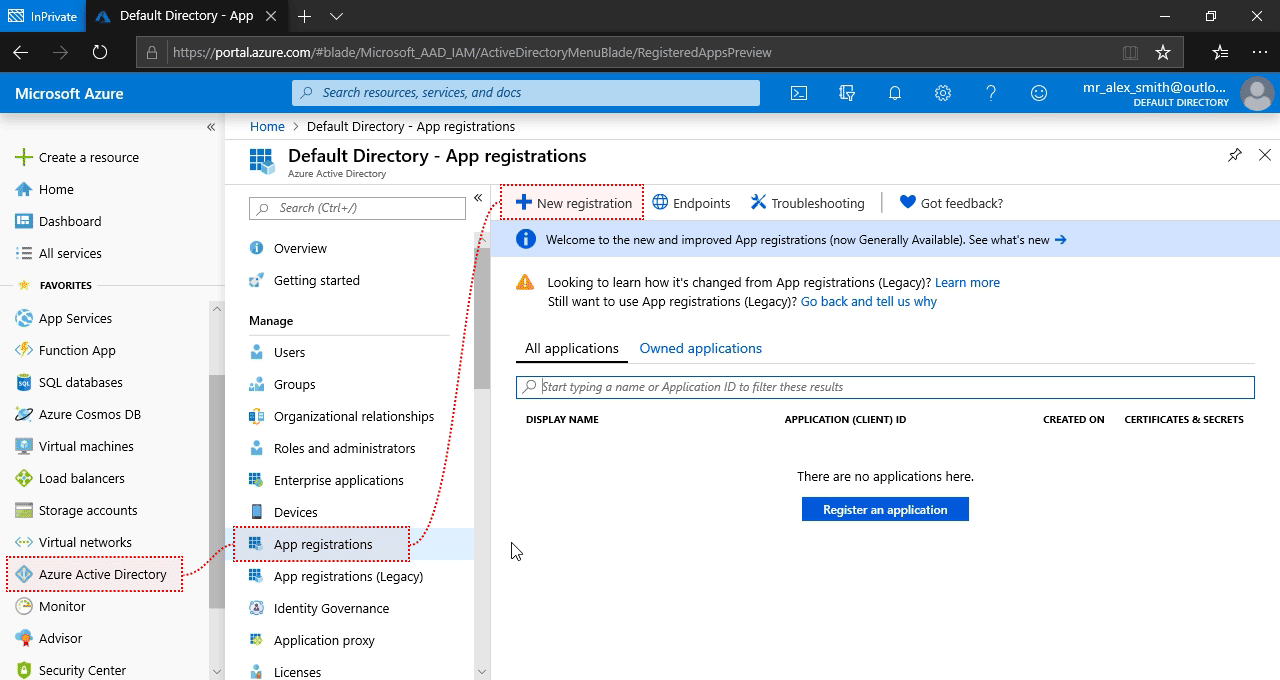Image resolution: width=1280 pixels, height=680 pixels.
Task: Pin the App registrations blade
Action: [x=1235, y=155]
